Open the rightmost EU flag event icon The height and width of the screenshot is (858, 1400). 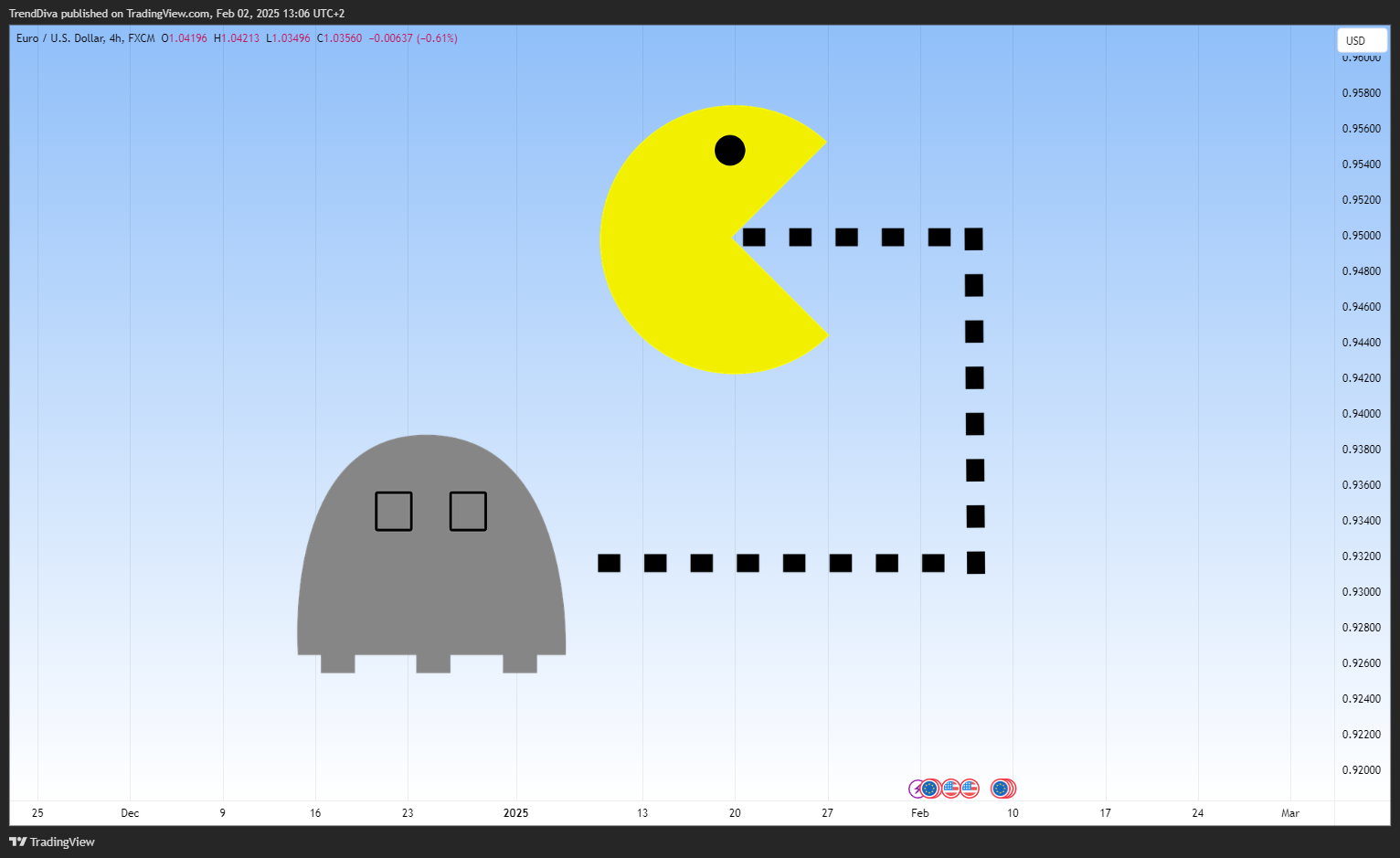coord(1002,789)
